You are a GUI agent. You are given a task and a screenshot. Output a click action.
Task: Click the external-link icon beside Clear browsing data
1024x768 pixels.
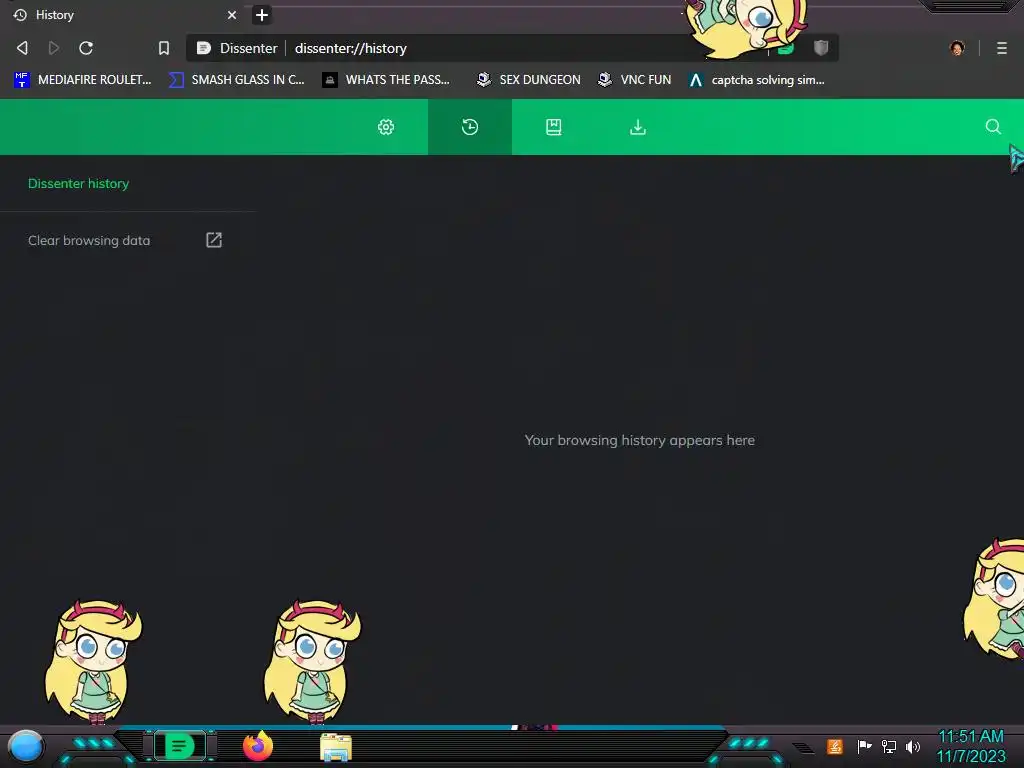tap(214, 240)
